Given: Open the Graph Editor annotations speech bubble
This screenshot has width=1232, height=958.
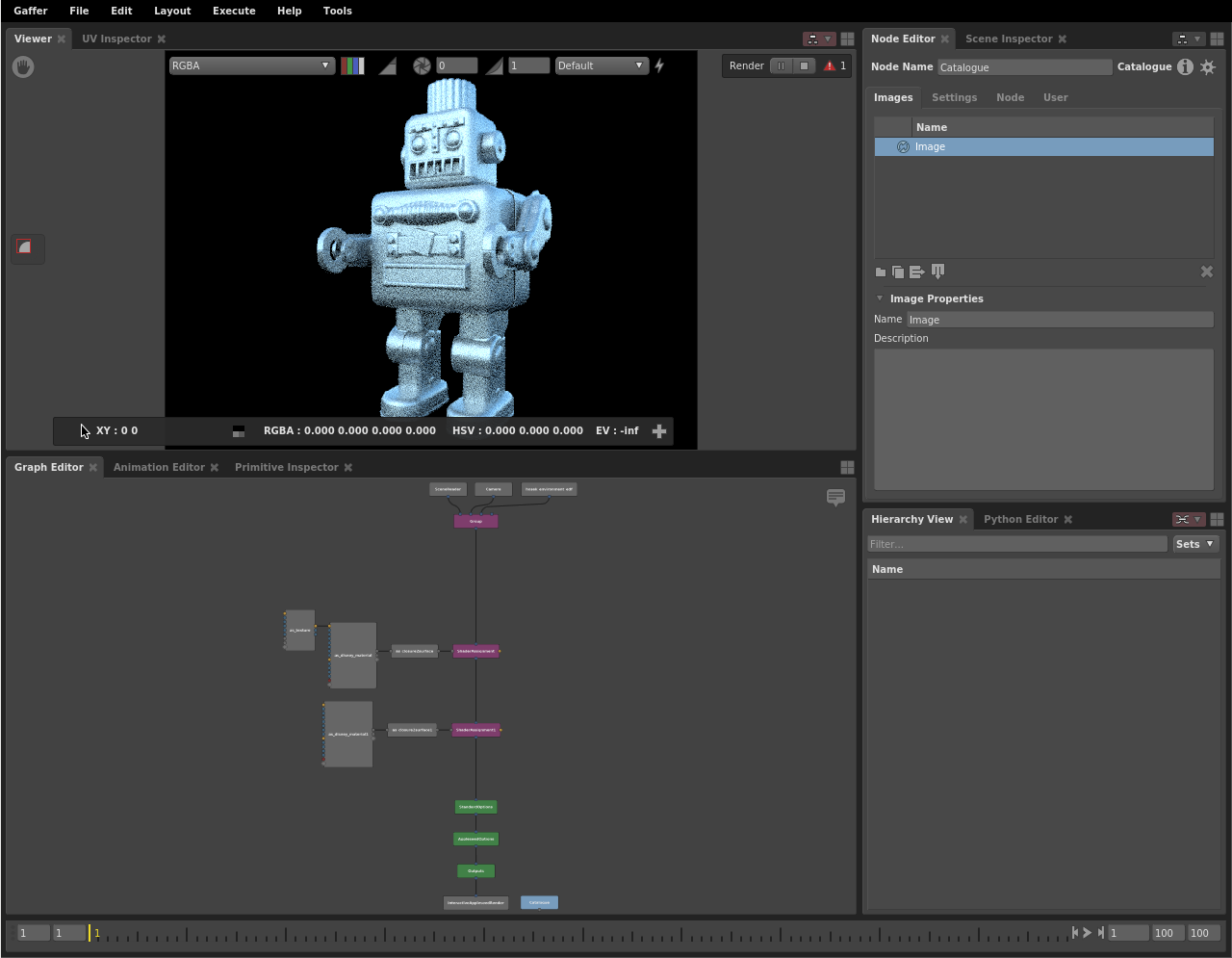Looking at the screenshot, I should (x=835, y=497).
